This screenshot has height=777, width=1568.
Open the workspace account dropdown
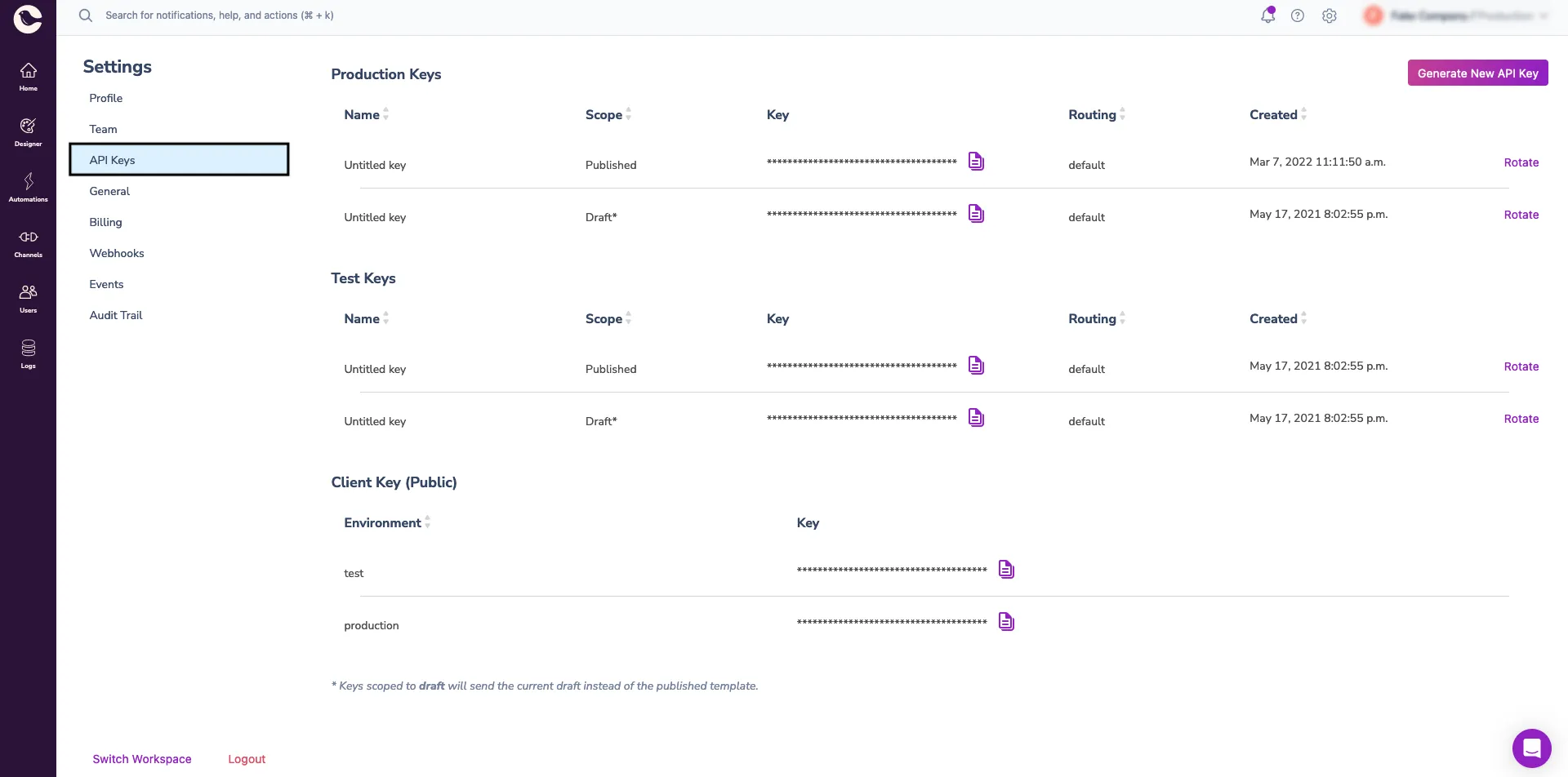point(1456,16)
